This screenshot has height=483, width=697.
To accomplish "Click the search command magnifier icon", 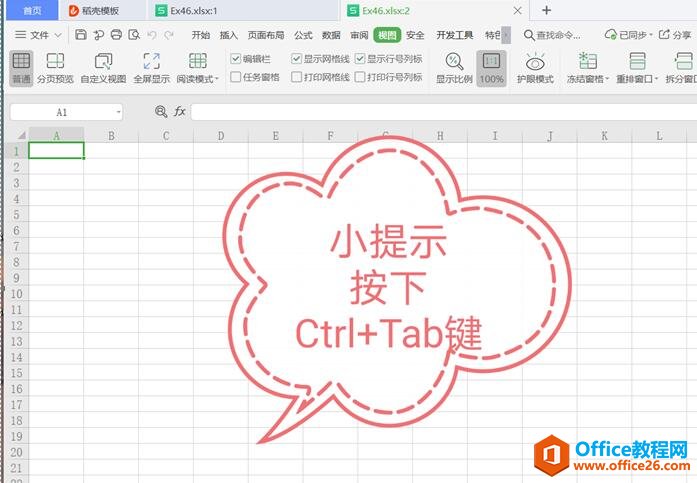I will 529,35.
